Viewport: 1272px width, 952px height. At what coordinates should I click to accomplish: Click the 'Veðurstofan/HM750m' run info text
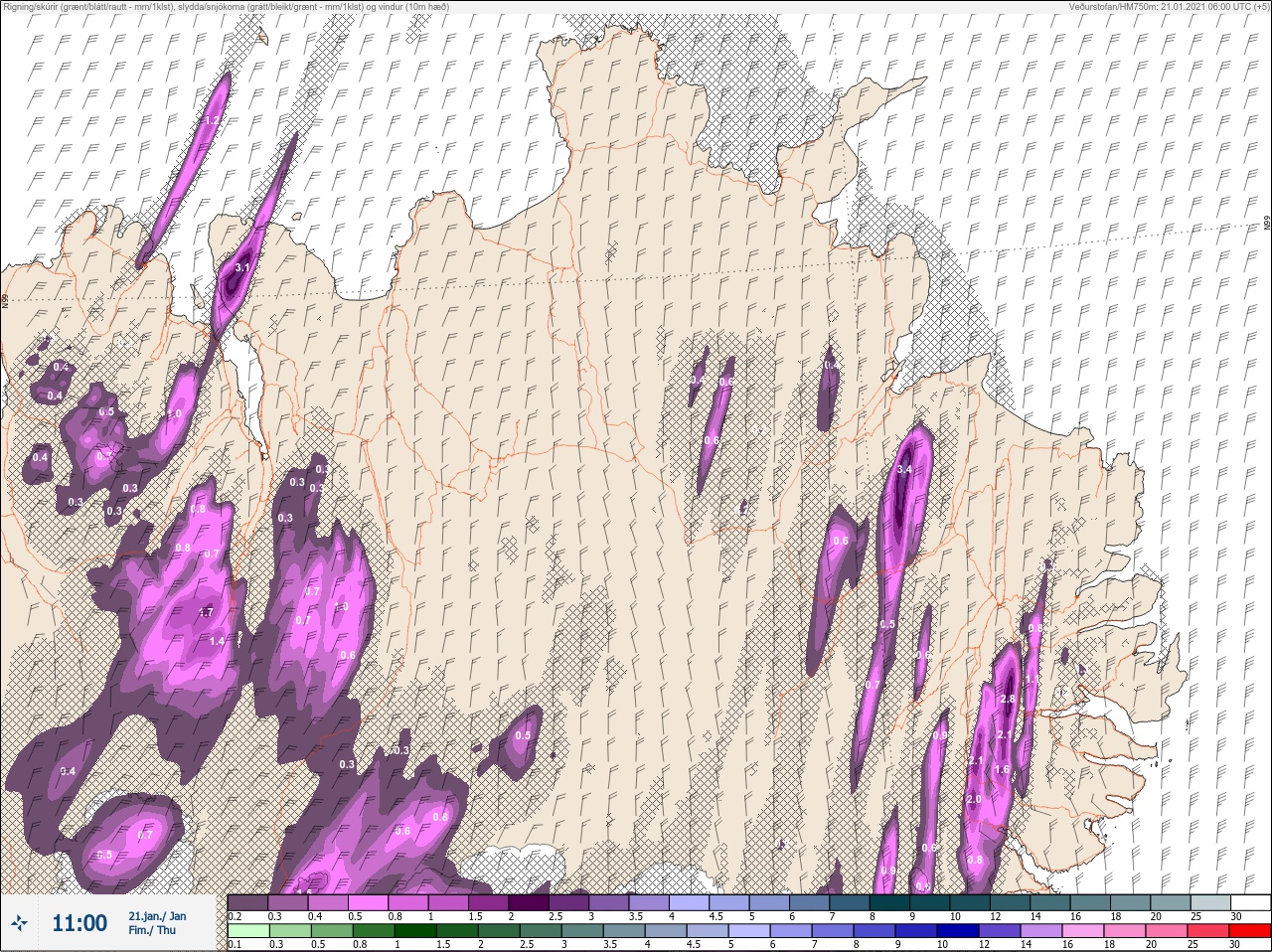tap(1170, 6)
